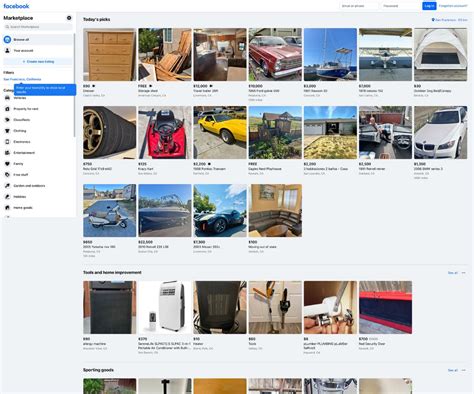The image size is (474, 394).
Task: Click the sidebar category scrollbar
Action: (74, 85)
